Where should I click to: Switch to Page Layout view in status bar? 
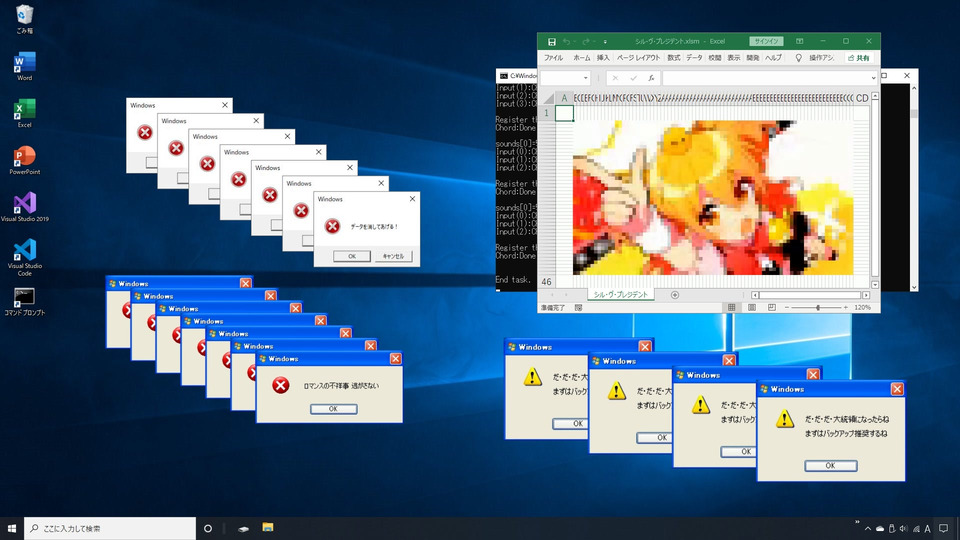(x=752, y=308)
